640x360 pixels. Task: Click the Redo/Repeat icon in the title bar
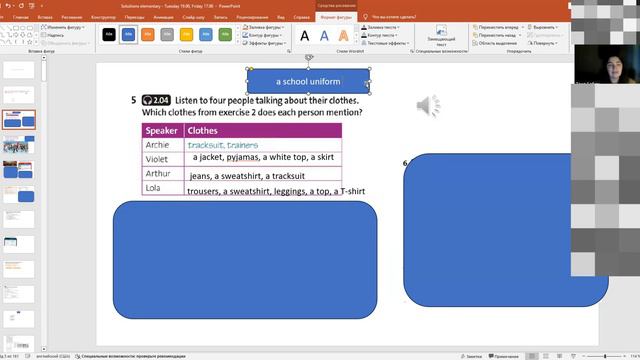pyautogui.click(x=21, y=6)
